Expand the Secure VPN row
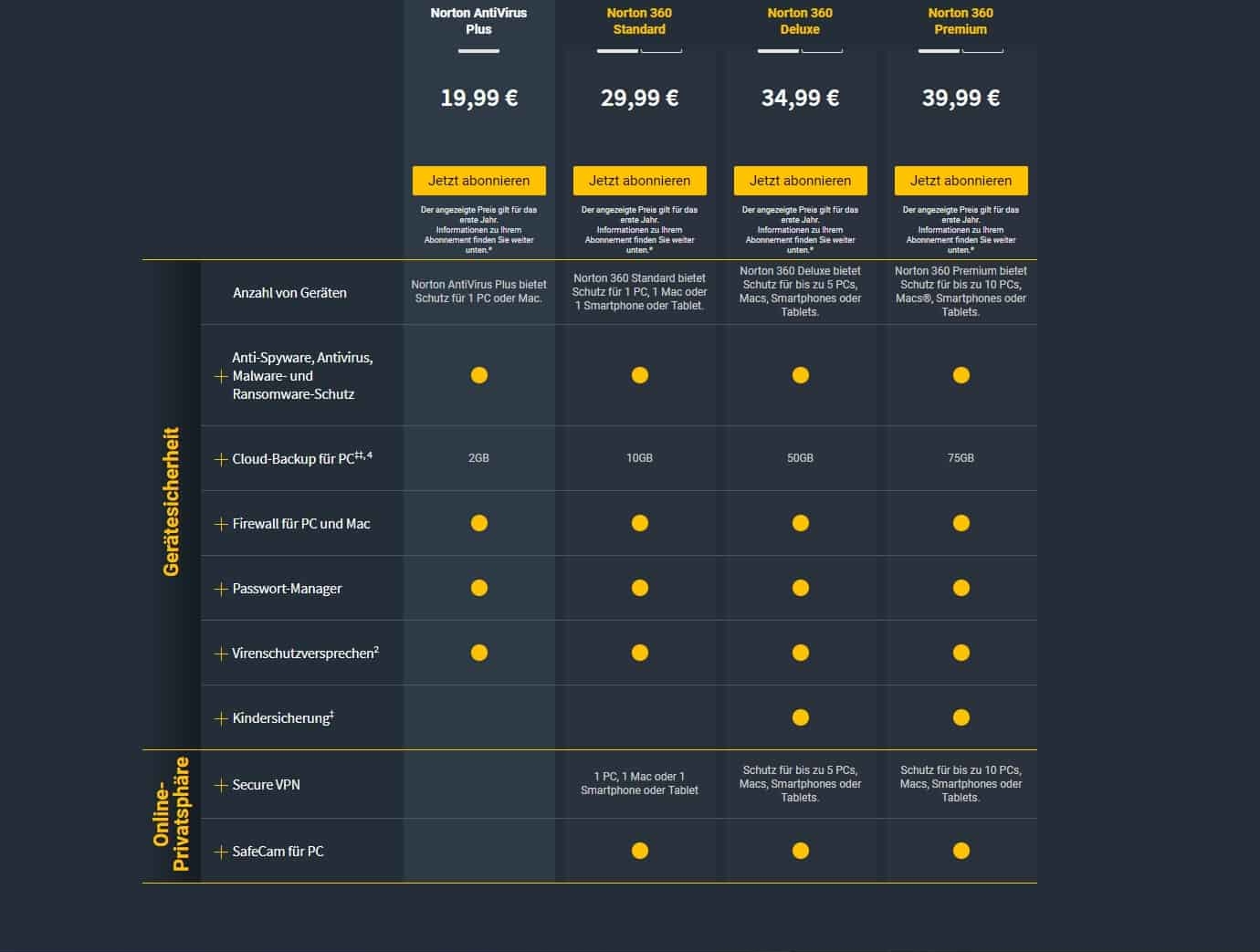Viewport: 1260px width, 952px height. tap(220, 785)
